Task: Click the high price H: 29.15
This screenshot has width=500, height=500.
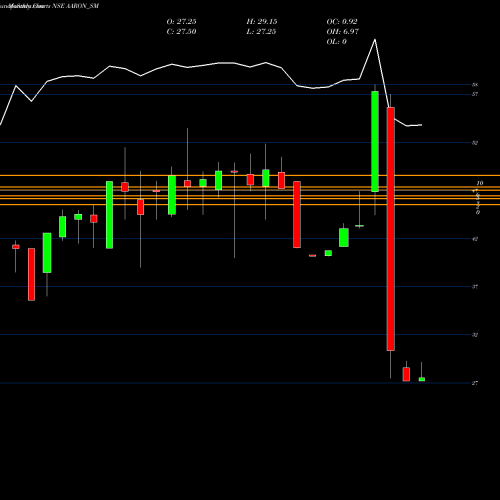Action: [262, 22]
